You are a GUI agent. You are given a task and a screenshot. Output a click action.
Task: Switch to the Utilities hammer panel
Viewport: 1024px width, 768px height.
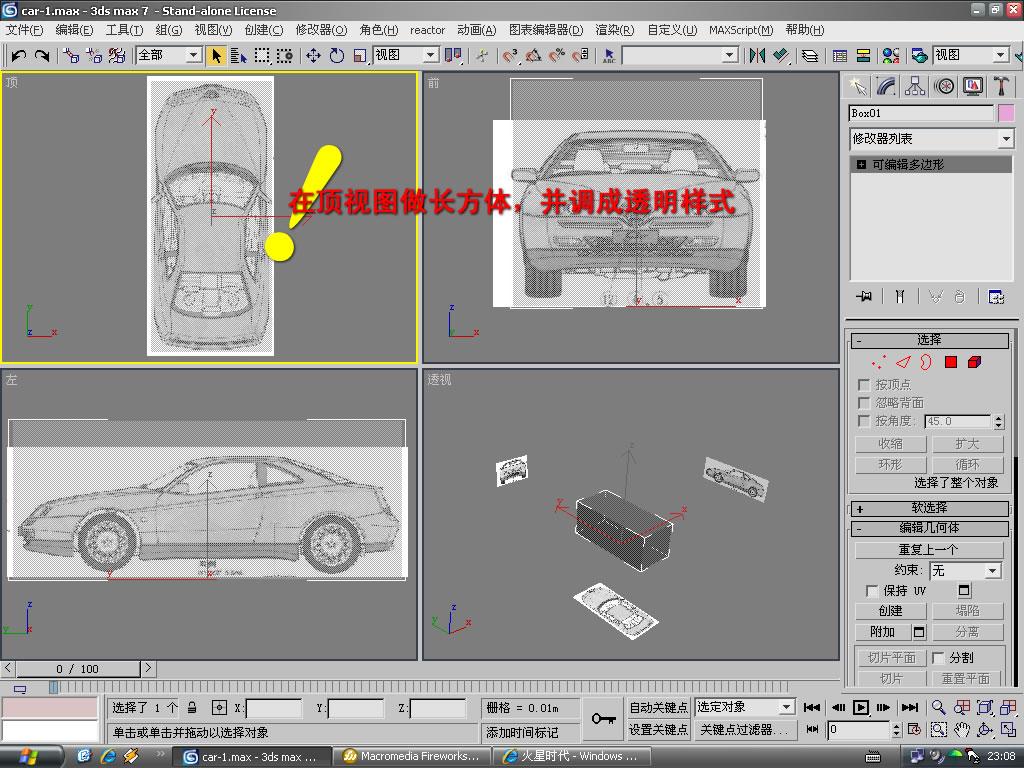tap(1001, 86)
